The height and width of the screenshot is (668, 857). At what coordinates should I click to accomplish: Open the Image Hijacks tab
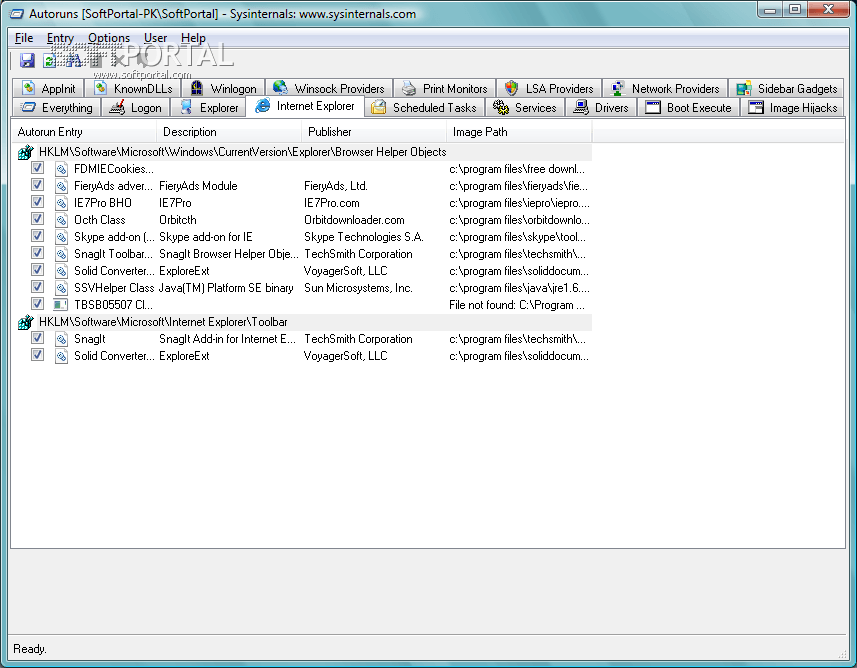point(793,108)
